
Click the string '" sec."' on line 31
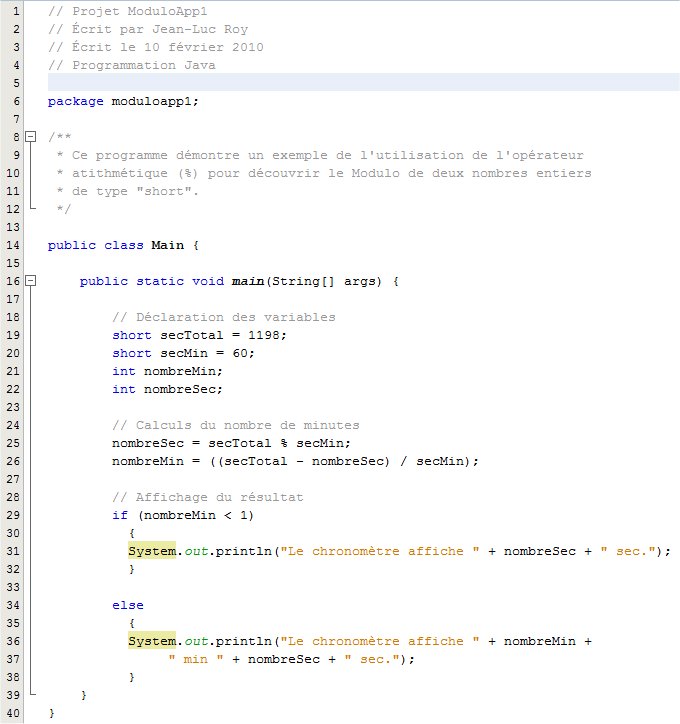click(628, 551)
